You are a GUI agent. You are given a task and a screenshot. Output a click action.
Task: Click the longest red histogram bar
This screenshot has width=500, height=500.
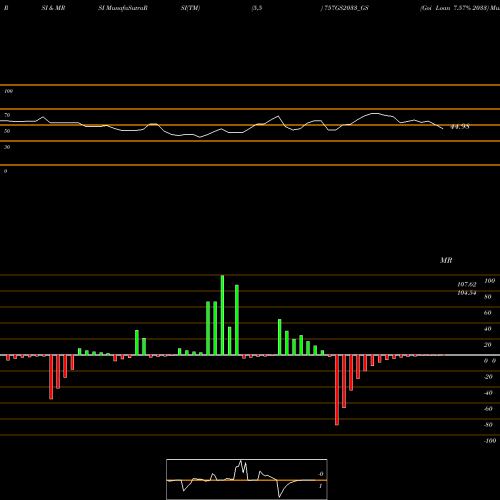[337, 390]
